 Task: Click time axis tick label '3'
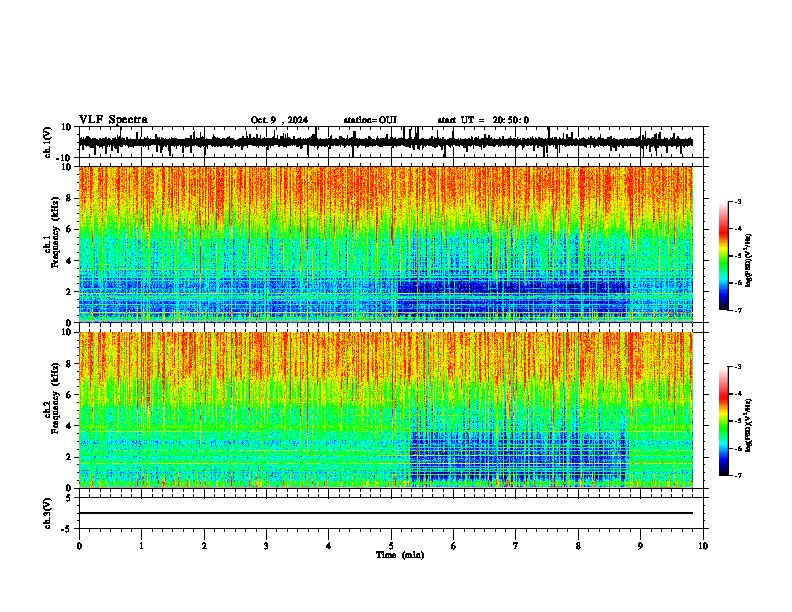click(266, 546)
